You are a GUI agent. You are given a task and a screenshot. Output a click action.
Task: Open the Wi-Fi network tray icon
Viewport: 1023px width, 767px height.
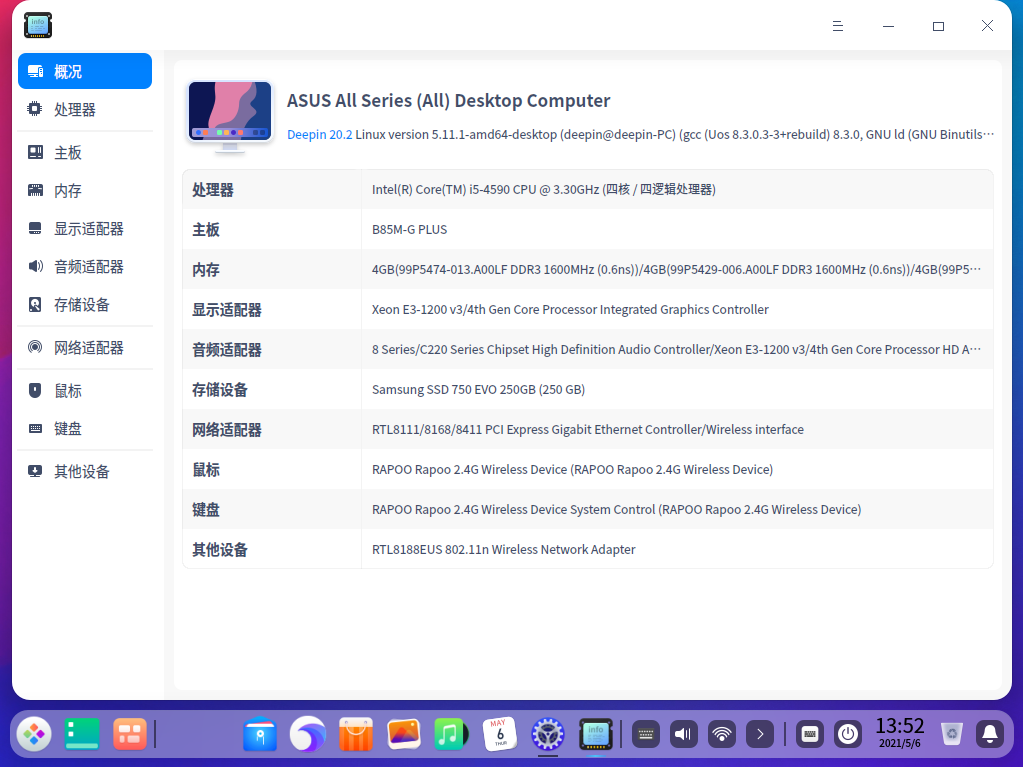722,734
